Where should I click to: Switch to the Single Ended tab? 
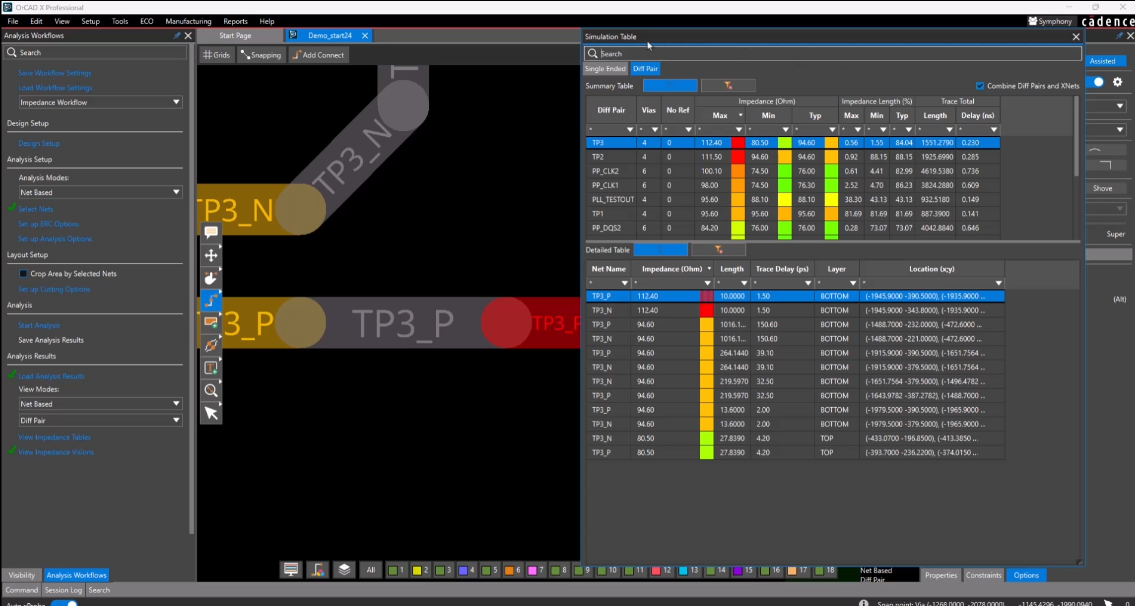point(605,69)
